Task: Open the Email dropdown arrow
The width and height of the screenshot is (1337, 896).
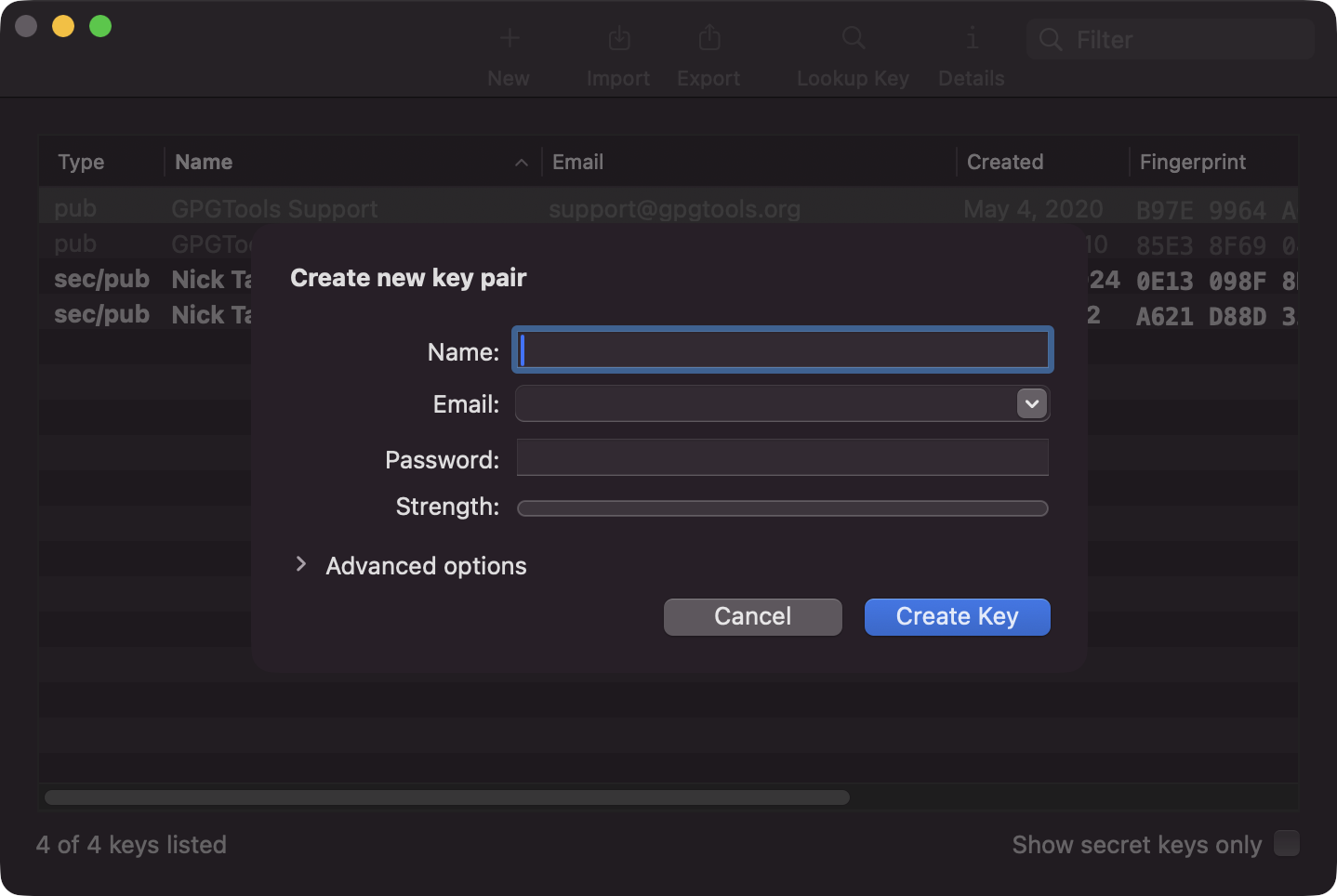Action: click(x=1031, y=403)
